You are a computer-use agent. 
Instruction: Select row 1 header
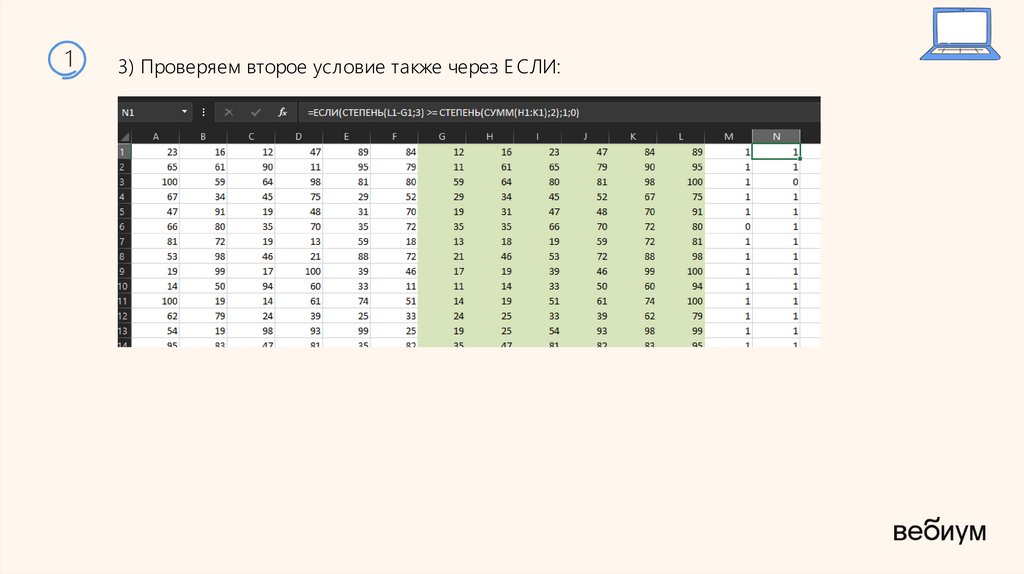(x=125, y=152)
